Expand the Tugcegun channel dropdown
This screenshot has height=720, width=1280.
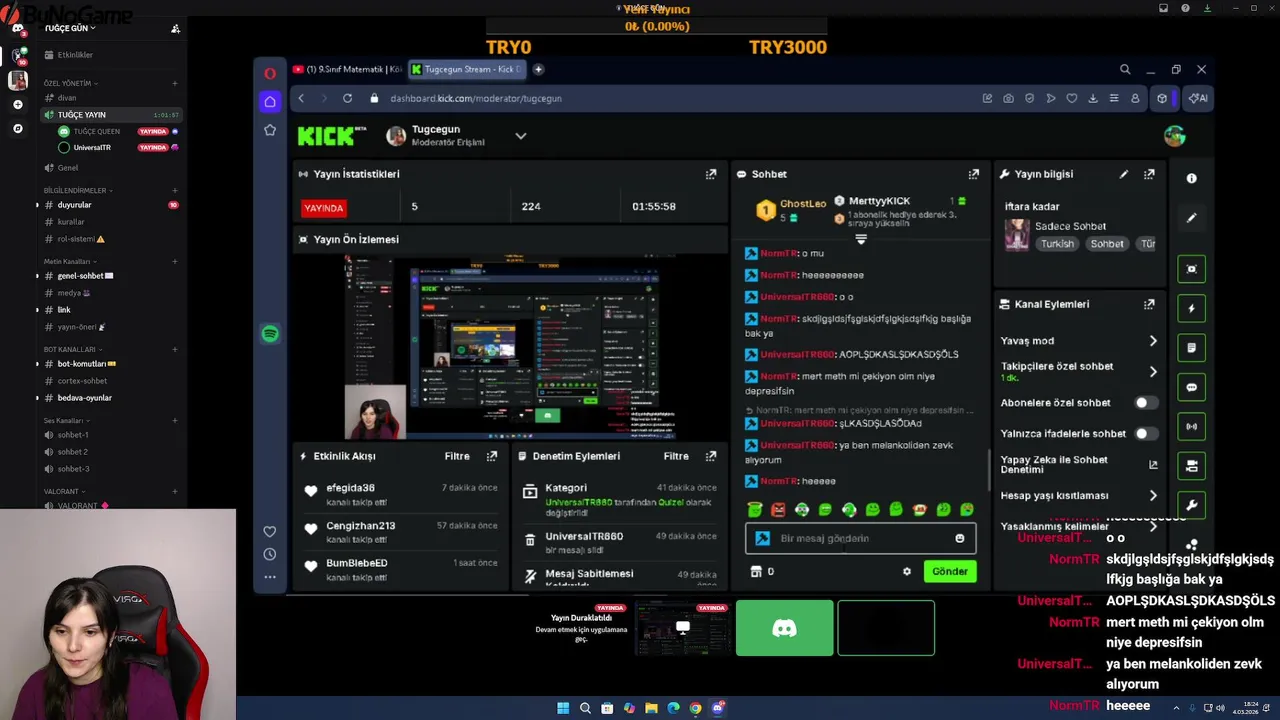pyautogui.click(x=520, y=136)
